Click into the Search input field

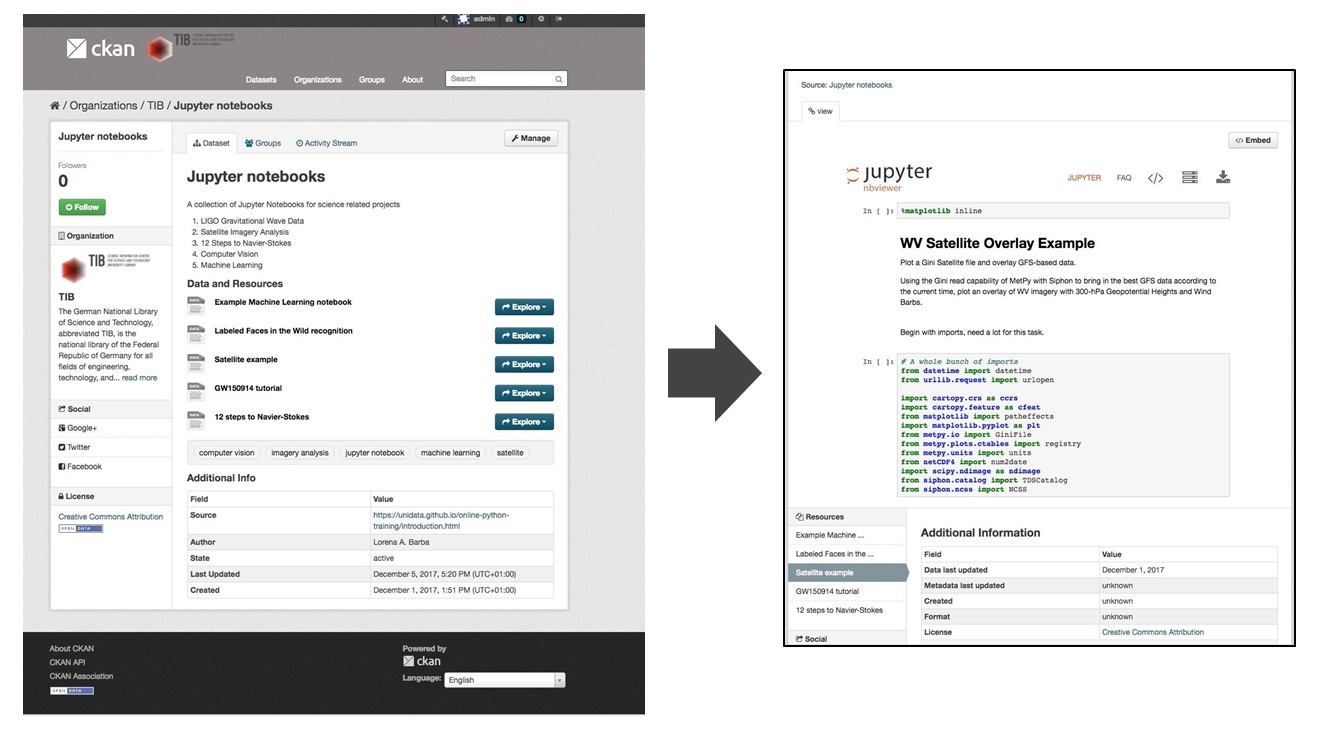pos(498,79)
